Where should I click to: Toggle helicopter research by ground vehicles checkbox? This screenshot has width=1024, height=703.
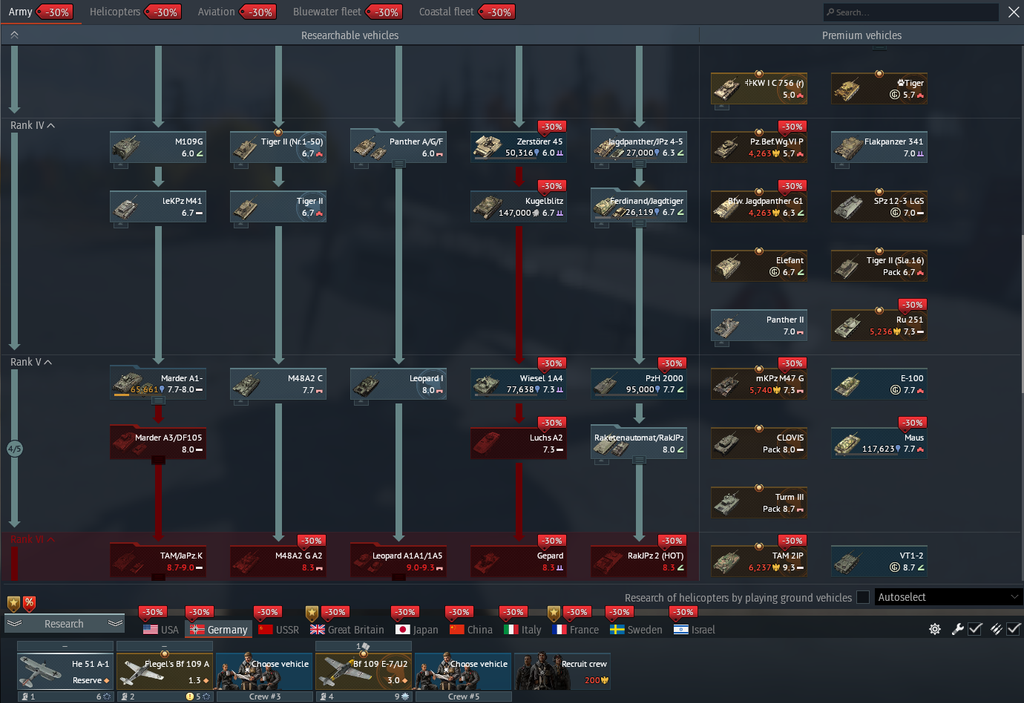click(863, 597)
